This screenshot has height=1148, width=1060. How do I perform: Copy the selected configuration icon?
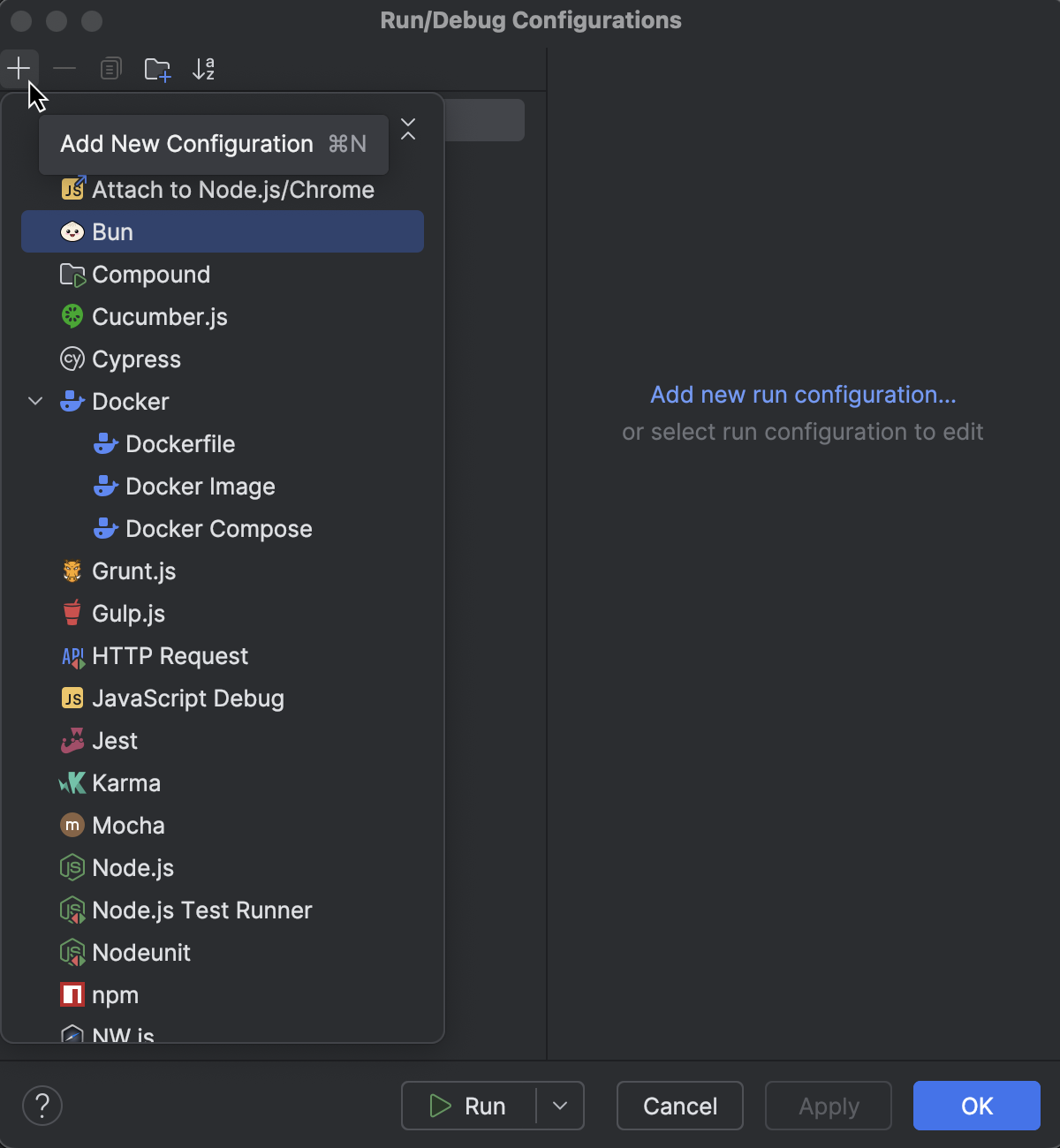coord(110,69)
